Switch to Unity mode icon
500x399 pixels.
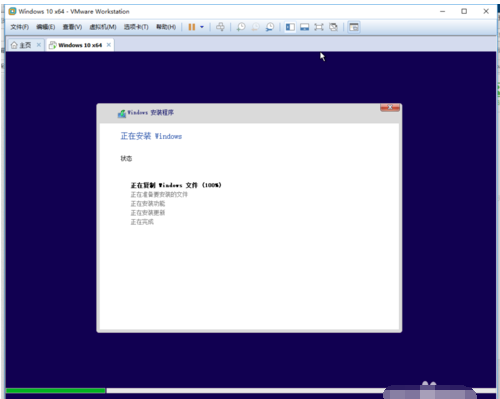tap(333, 27)
